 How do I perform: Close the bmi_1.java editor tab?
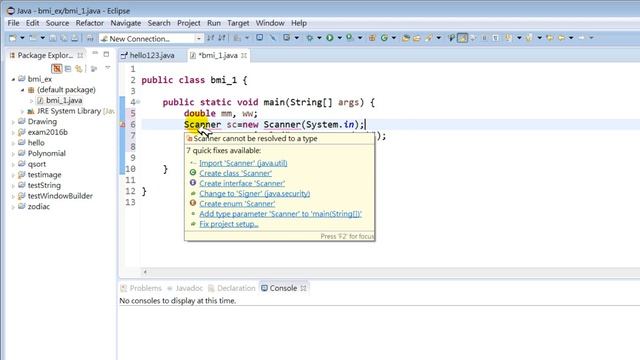click(x=244, y=56)
